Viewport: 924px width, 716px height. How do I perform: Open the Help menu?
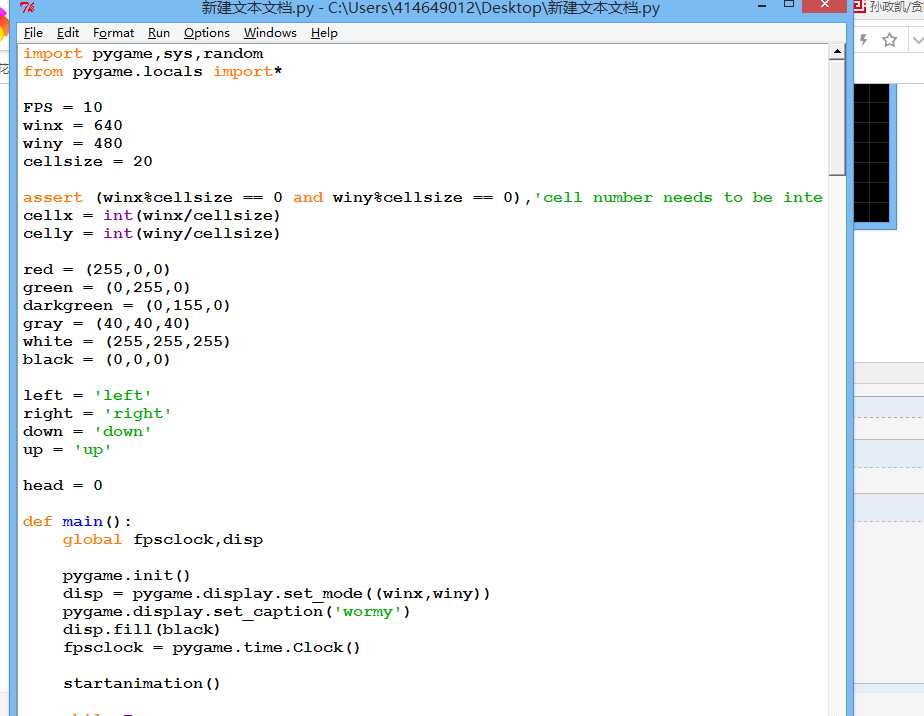click(324, 33)
